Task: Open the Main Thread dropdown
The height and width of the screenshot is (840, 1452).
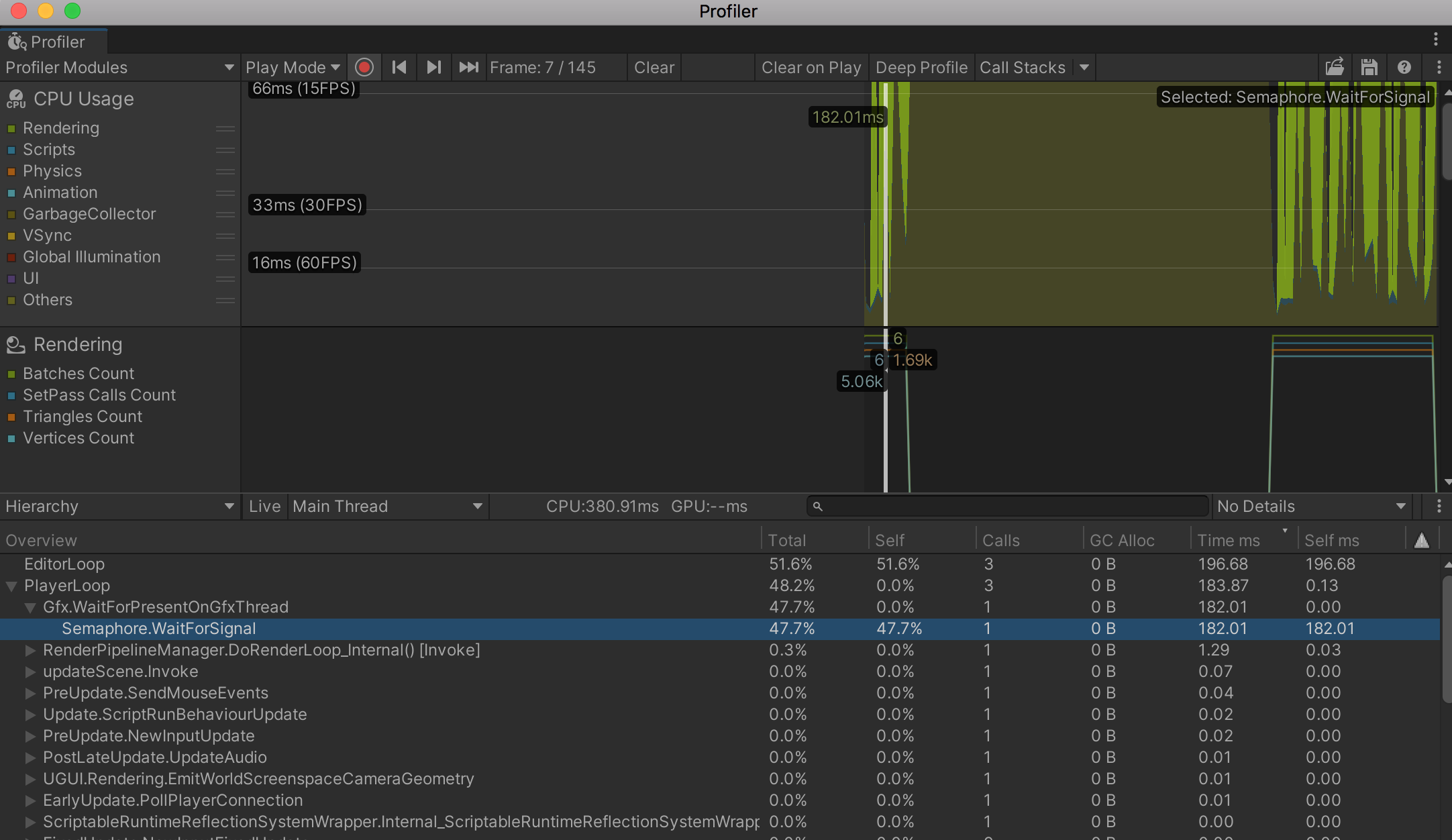Action: [387, 507]
